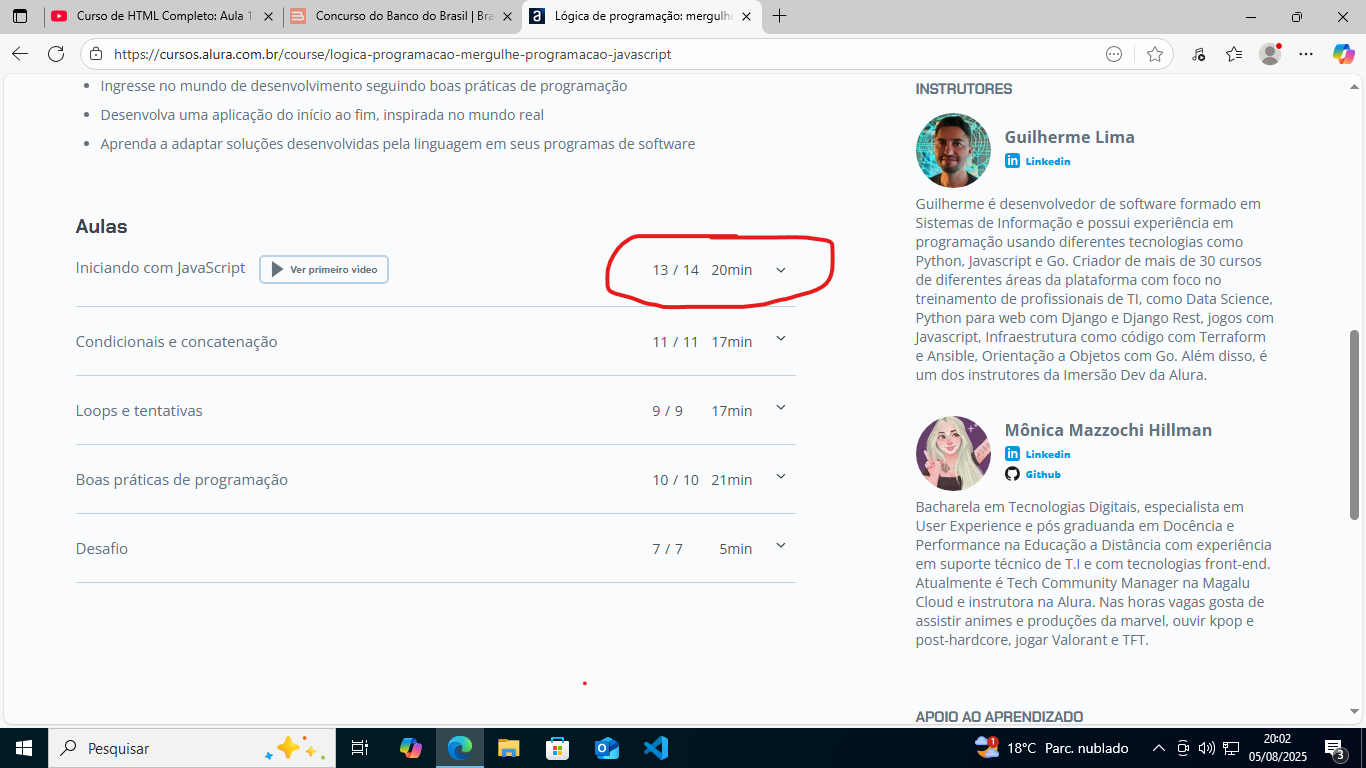The height and width of the screenshot is (768, 1366).
Task: Click the Desafio lesson title
Action: coord(102,549)
